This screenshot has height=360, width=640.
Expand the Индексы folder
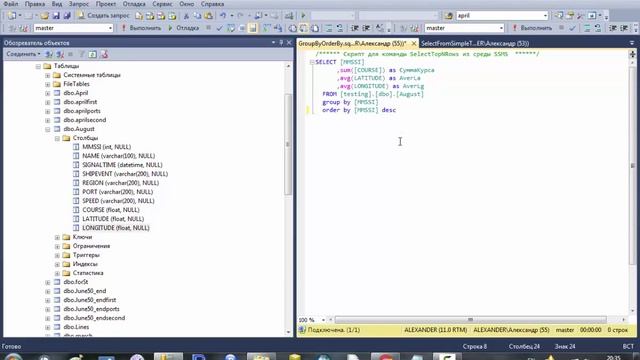[57, 264]
